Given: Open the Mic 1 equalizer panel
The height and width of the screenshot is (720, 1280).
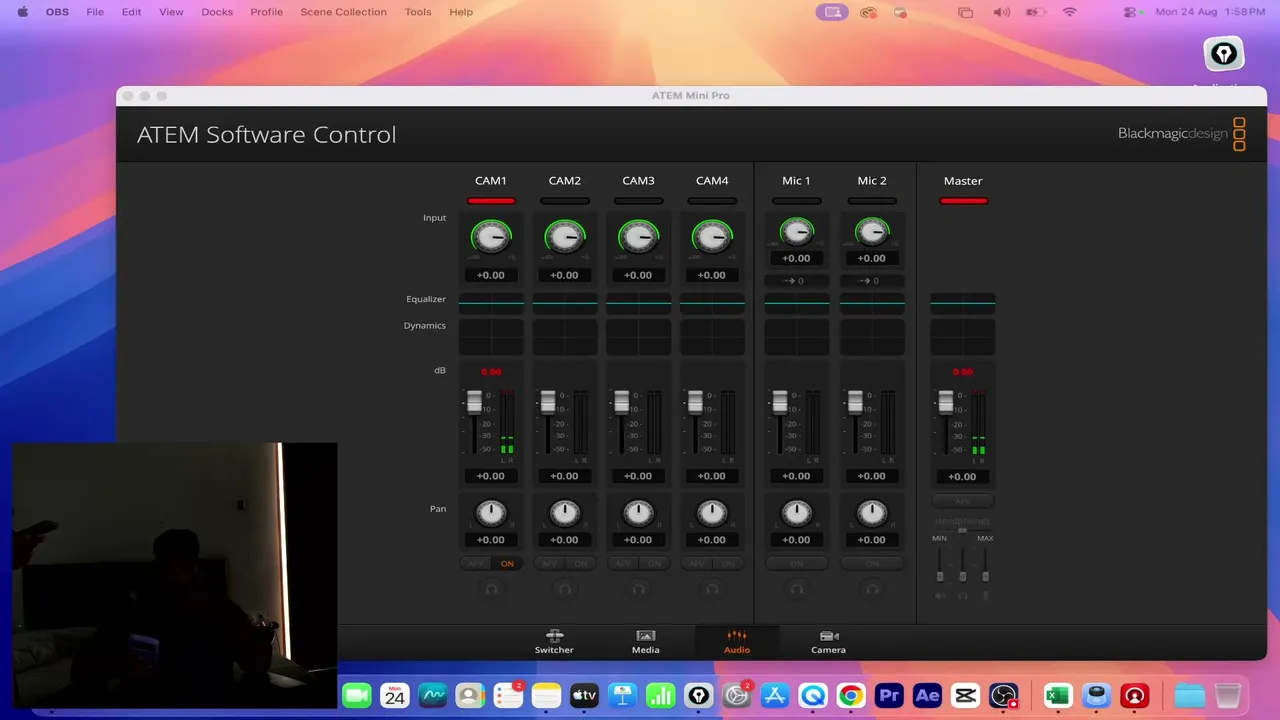Looking at the screenshot, I should click(x=797, y=302).
